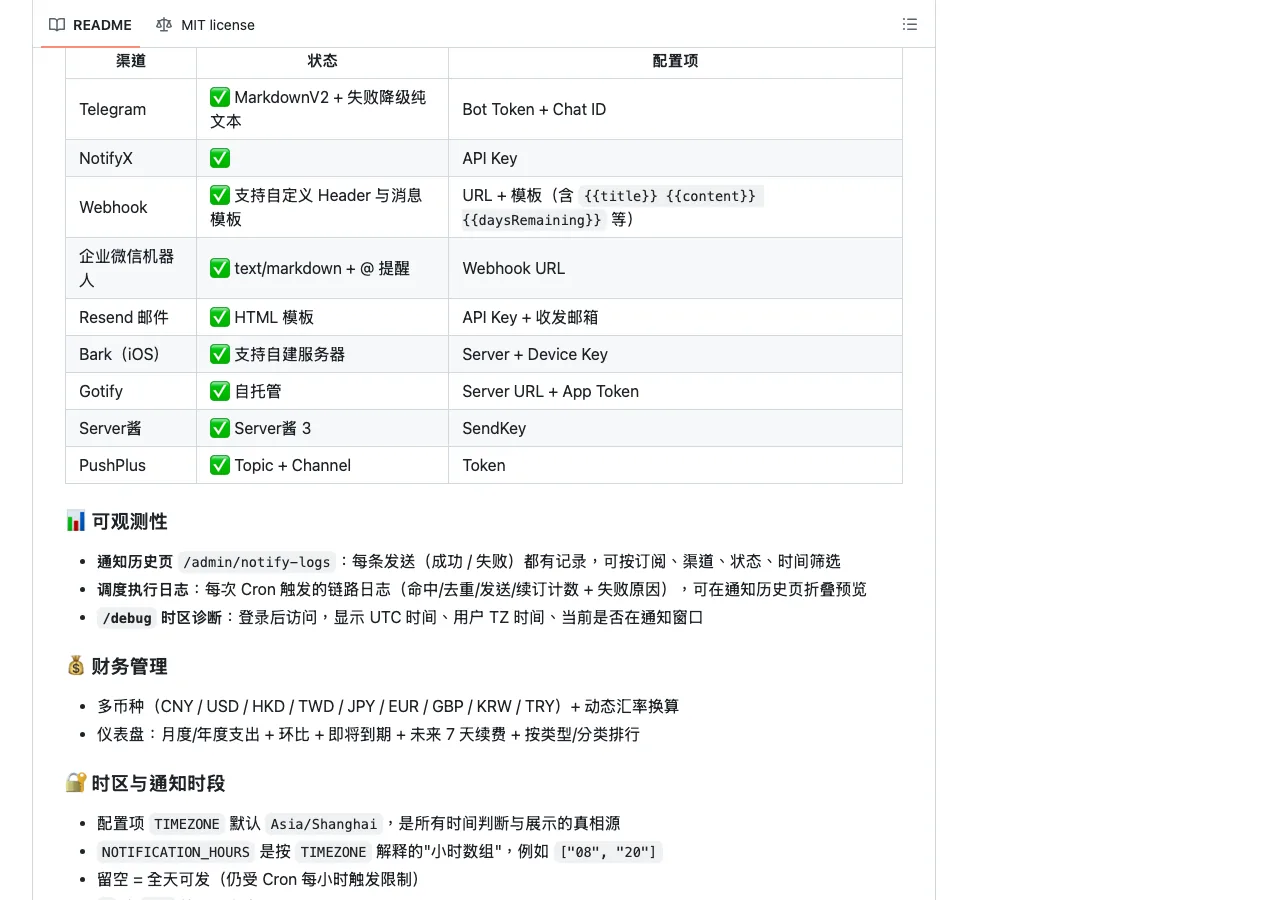Click the 状态 column header

tap(322, 61)
